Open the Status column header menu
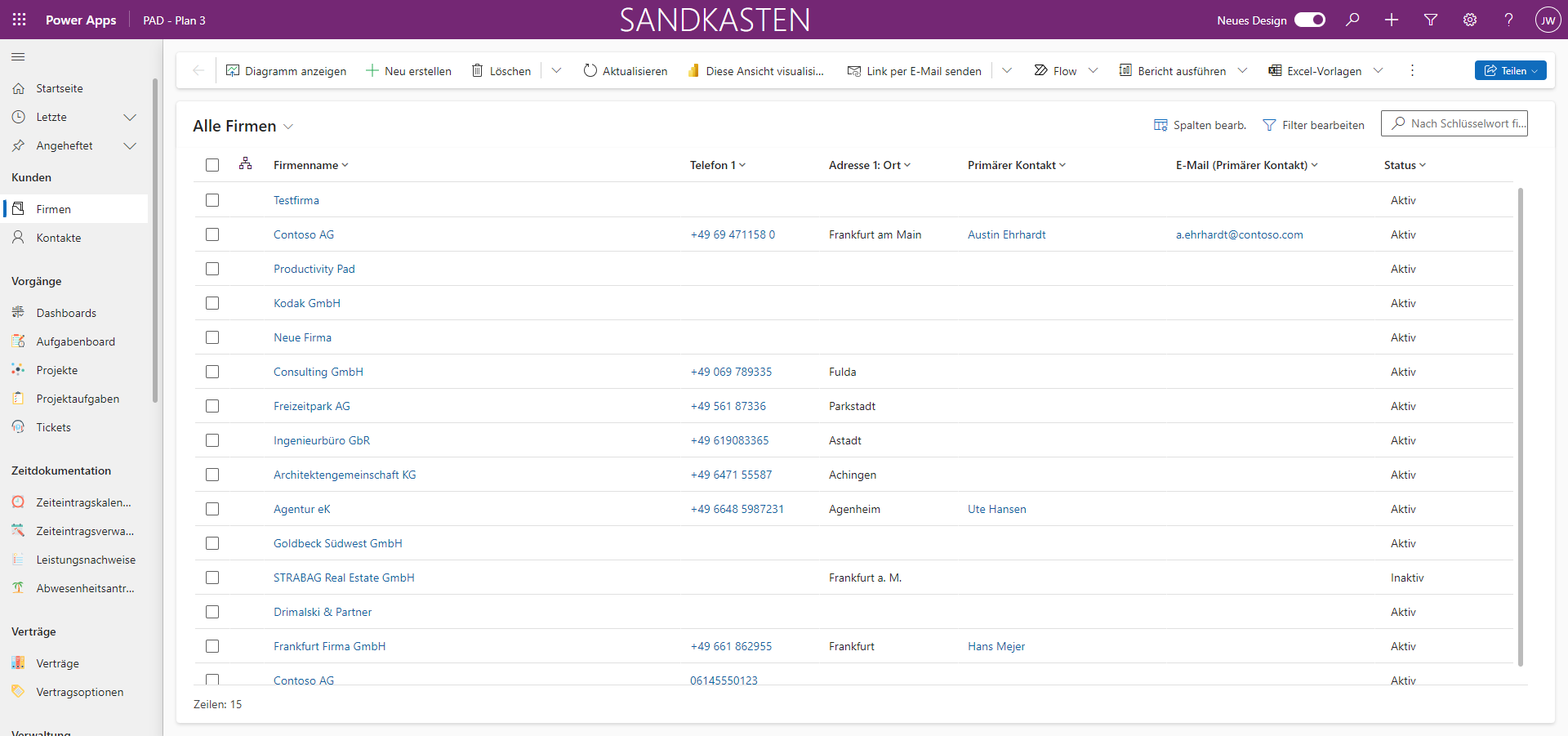 pos(1405,165)
